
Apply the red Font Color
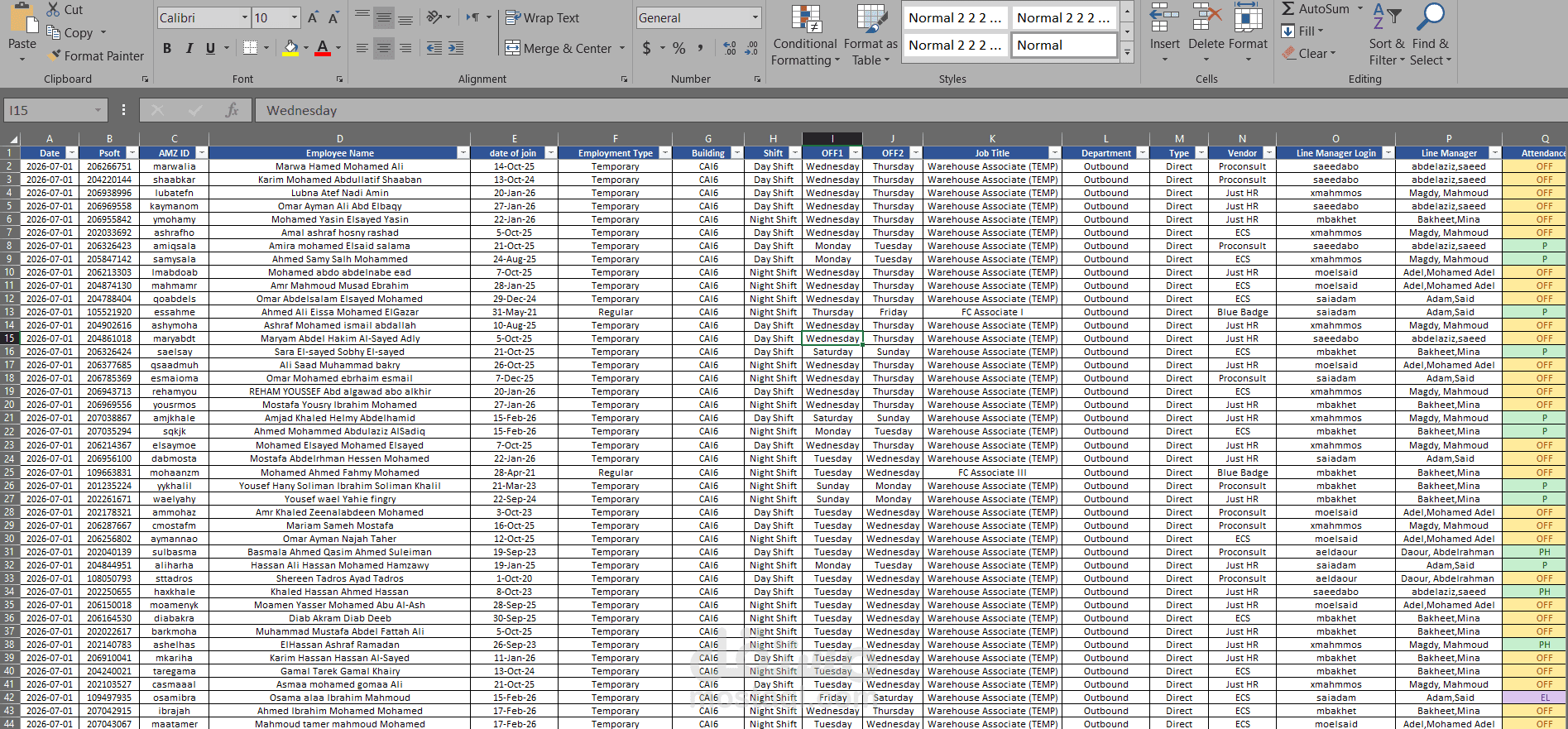pyautogui.click(x=323, y=48)
